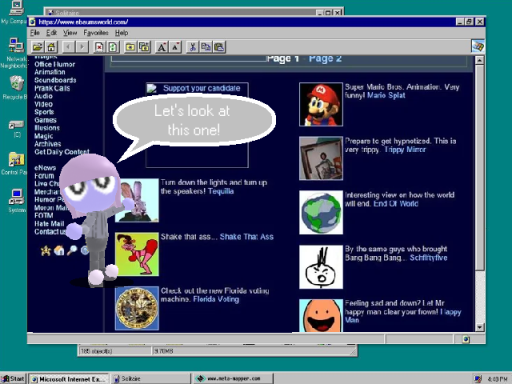Click the Refresh page toolbar icon
Screen dimensions: 512x384
[x=113, y=47]
